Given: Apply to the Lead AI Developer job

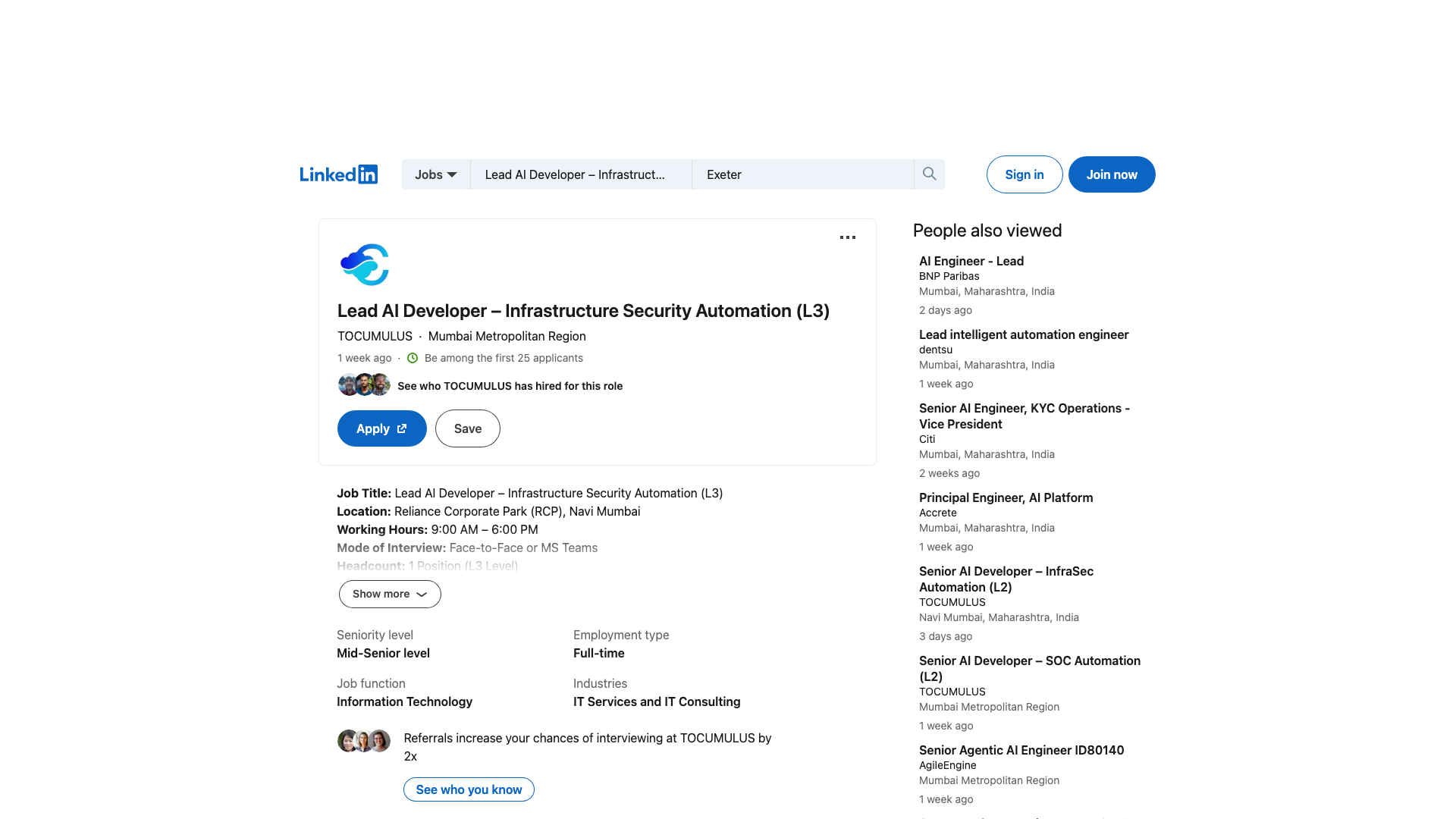Looking at the screenshot, I should point(382,428).
